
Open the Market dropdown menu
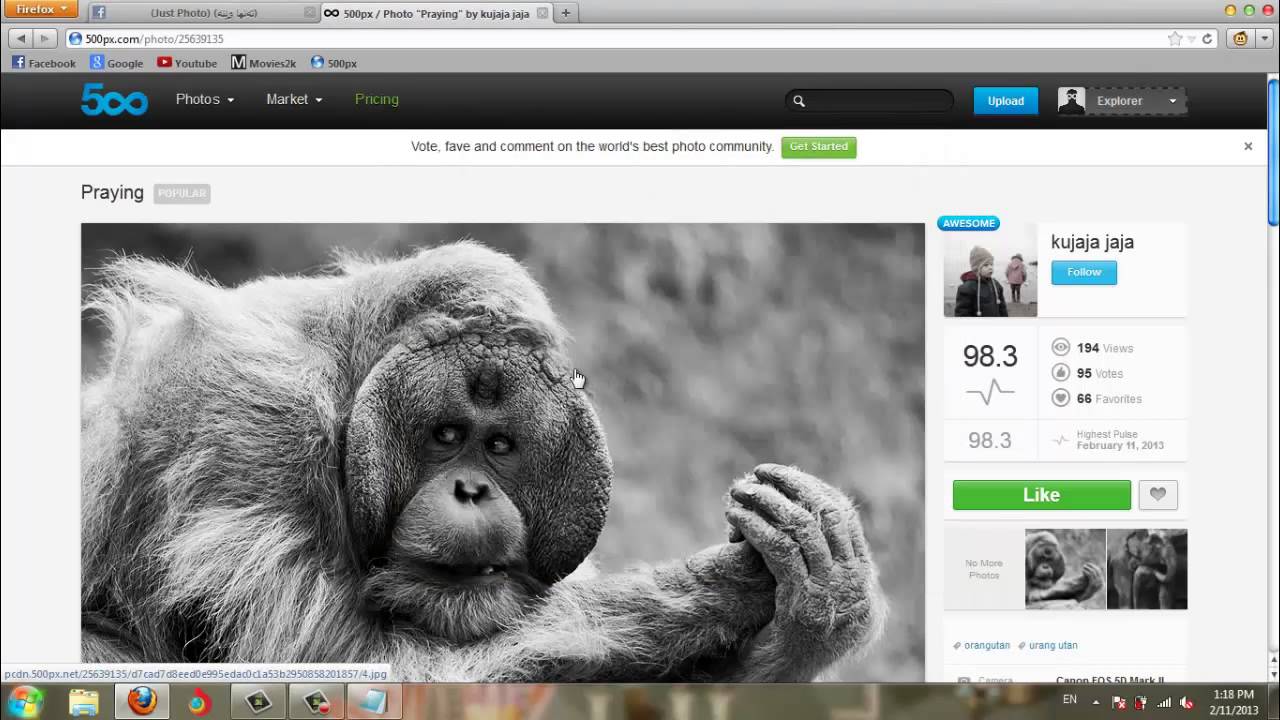pos(294,99)
